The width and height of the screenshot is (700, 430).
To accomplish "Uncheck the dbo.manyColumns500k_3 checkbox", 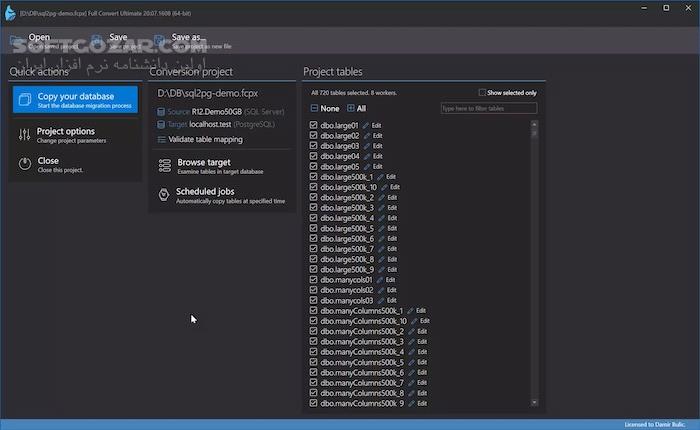I will (313, 341).
